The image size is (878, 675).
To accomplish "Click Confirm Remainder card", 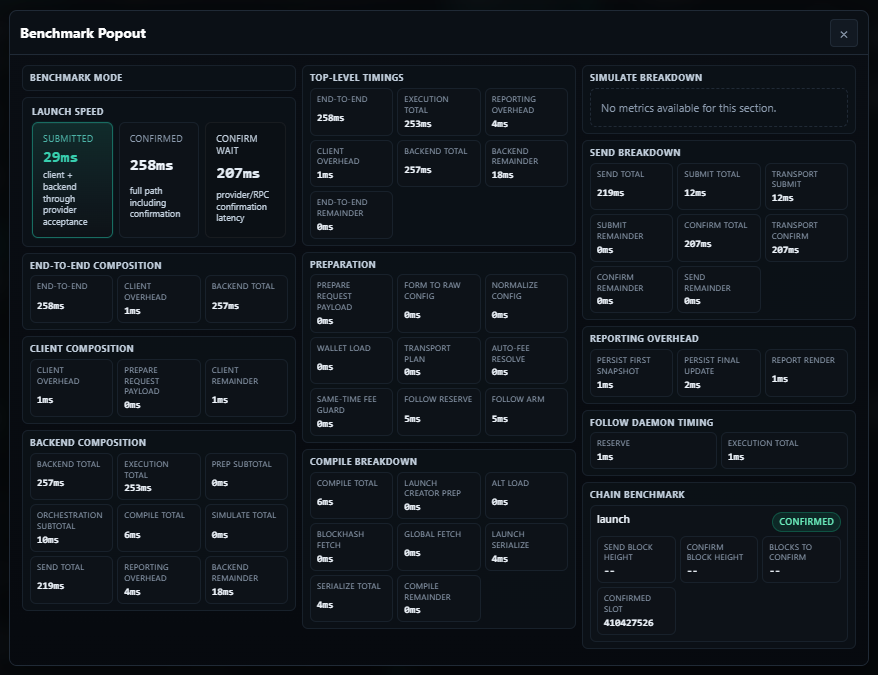I will click(631, 289).
